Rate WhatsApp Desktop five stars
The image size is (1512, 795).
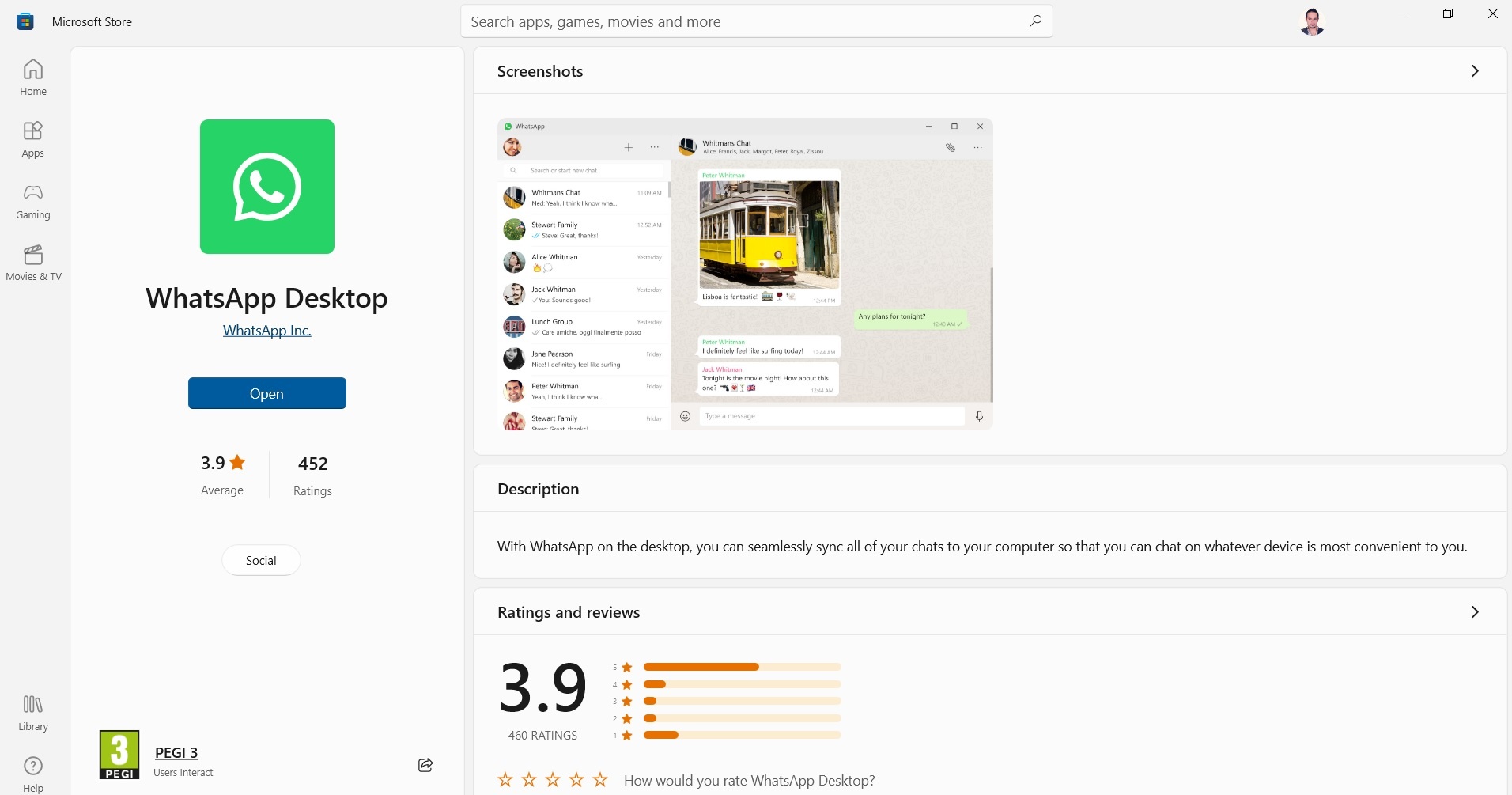coord(600,780)
